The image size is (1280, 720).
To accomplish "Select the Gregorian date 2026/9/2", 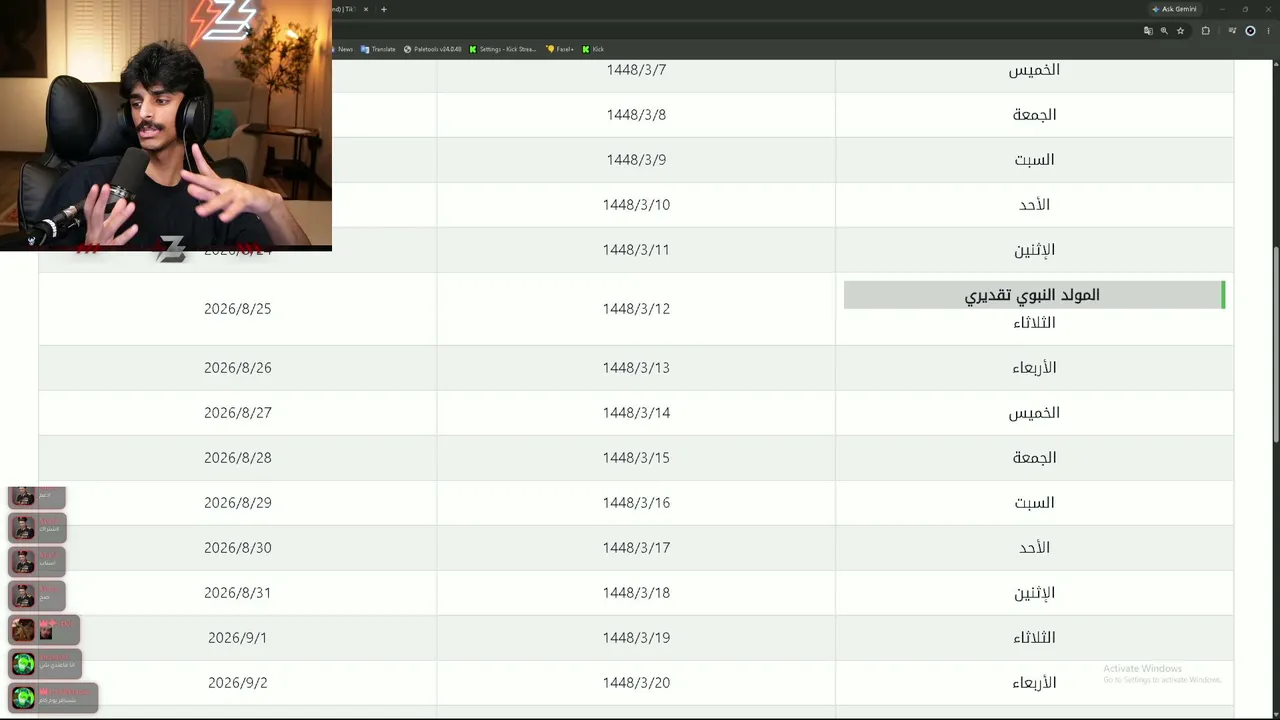I will click(237, 683).
